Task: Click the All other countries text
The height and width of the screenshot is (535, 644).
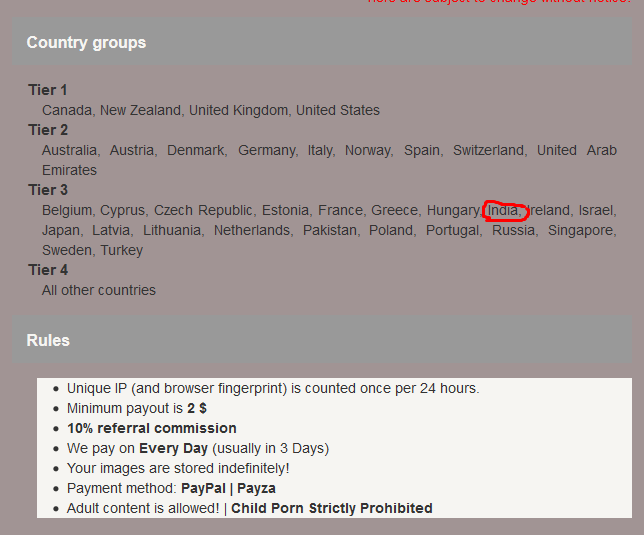Action: (99, 290)
